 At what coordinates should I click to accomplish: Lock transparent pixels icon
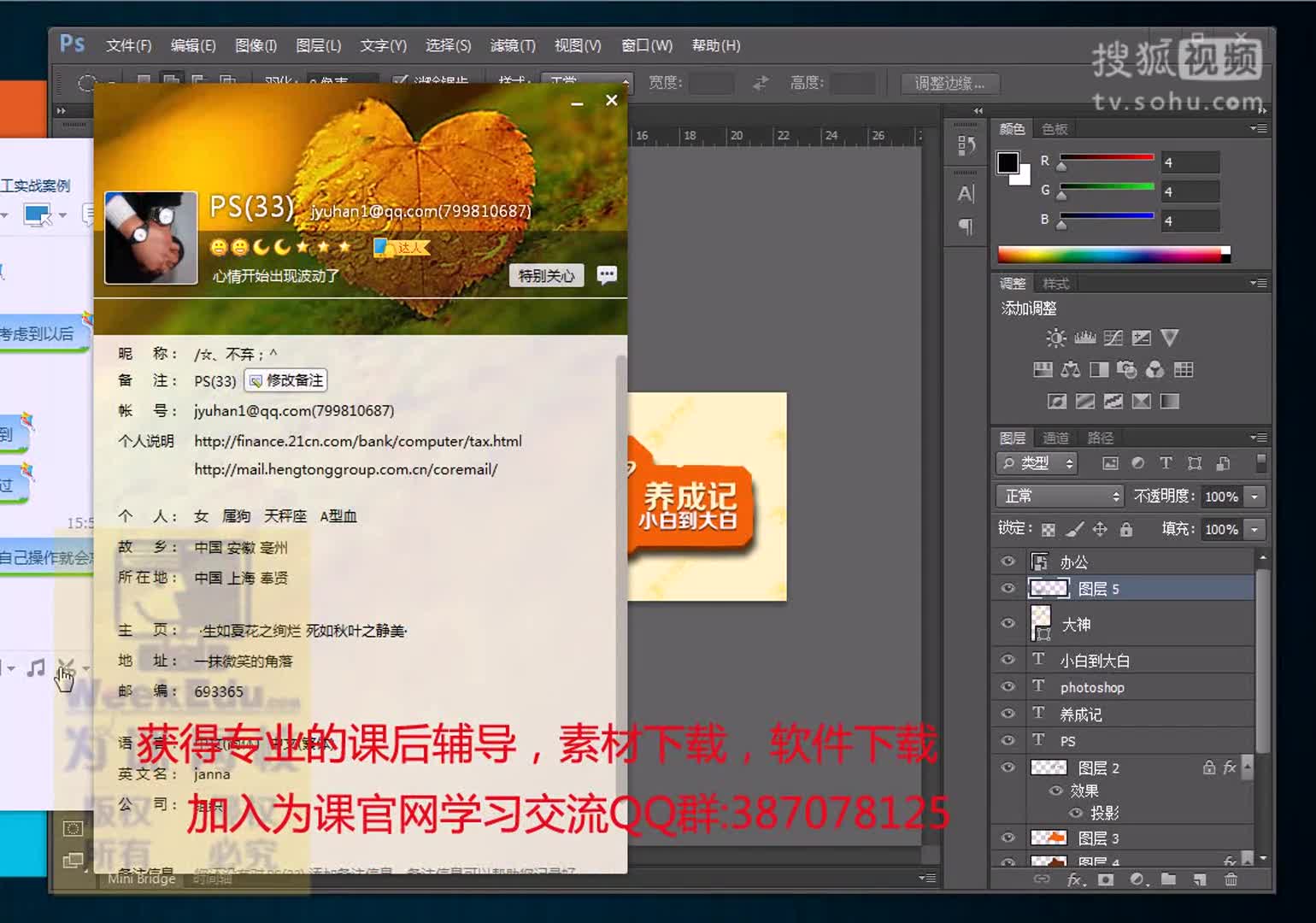tap(1049, 530)
